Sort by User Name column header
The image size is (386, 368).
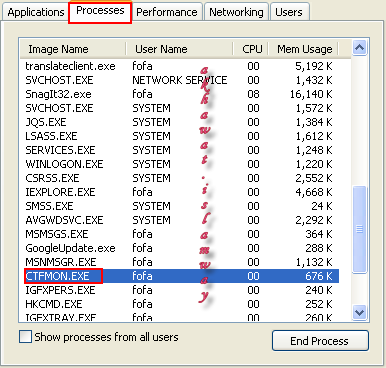pyautogui.click(x=179, y=49)
